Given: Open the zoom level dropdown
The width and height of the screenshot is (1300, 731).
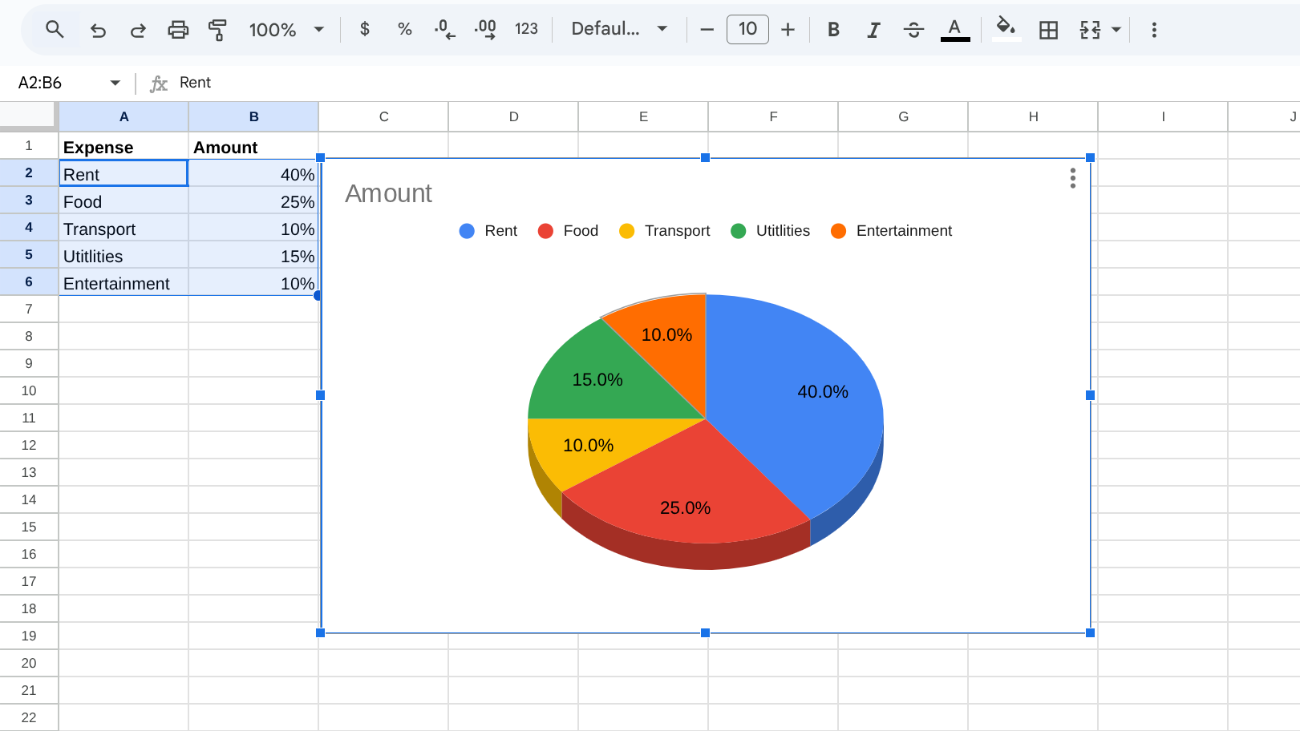Looking at the screenshot, I should coord(286,29).
